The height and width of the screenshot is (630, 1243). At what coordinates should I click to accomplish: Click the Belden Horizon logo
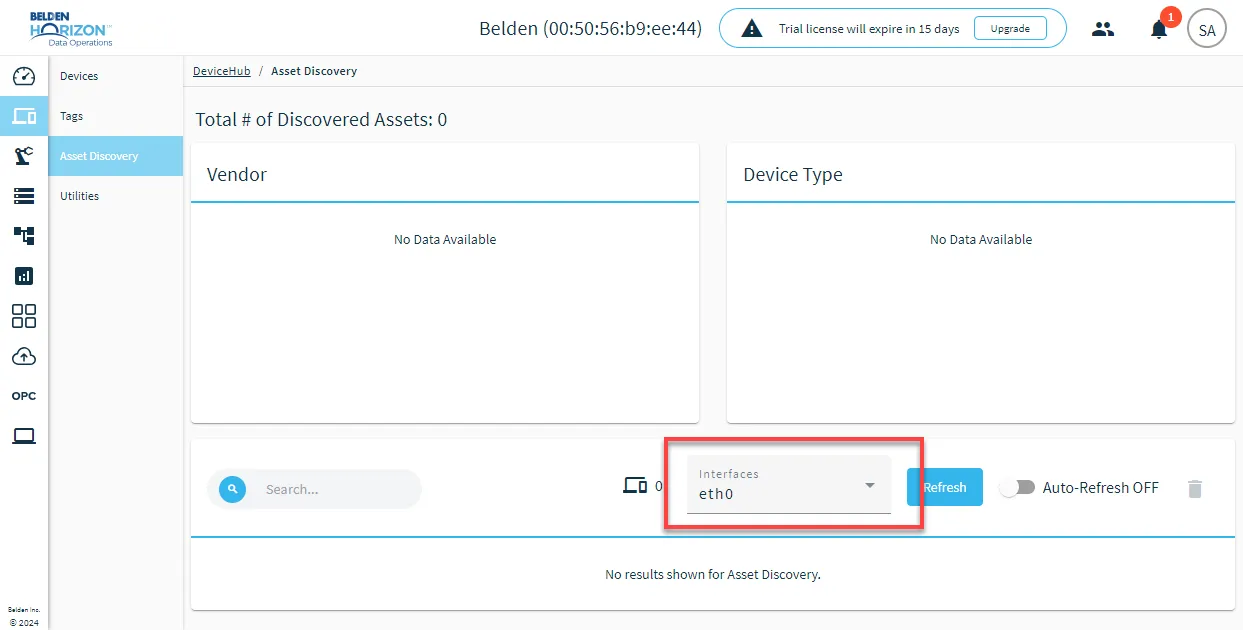(x=70, y=29)
